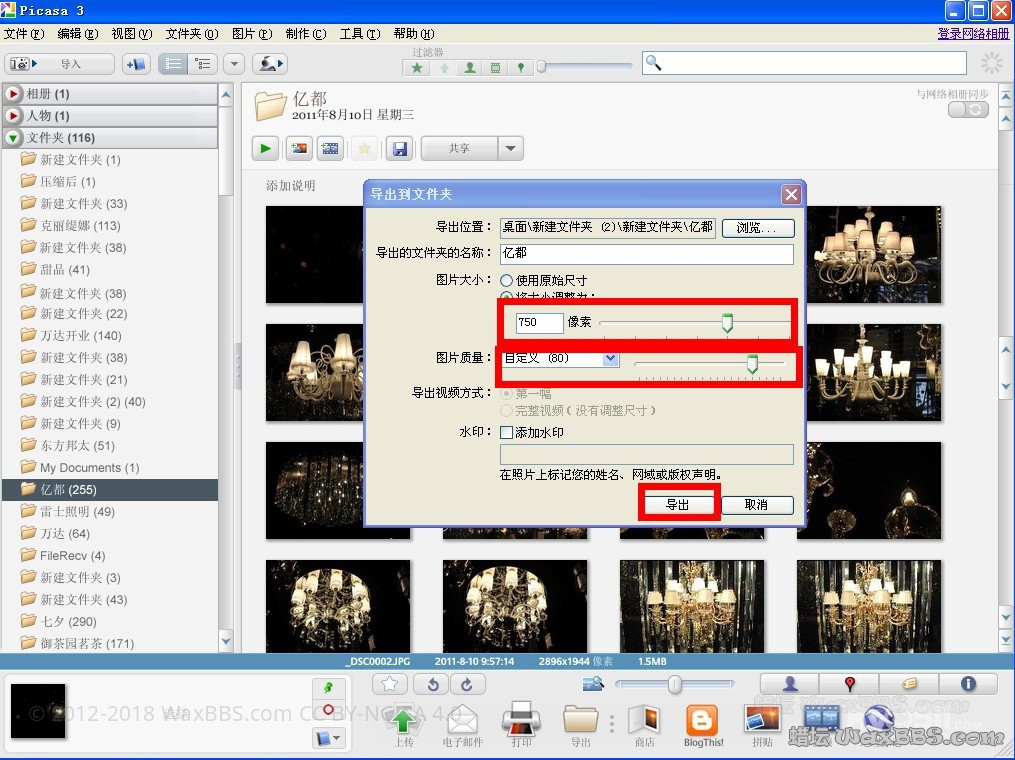Click the Browse button for export location
1015x760 pixels.
757,228
